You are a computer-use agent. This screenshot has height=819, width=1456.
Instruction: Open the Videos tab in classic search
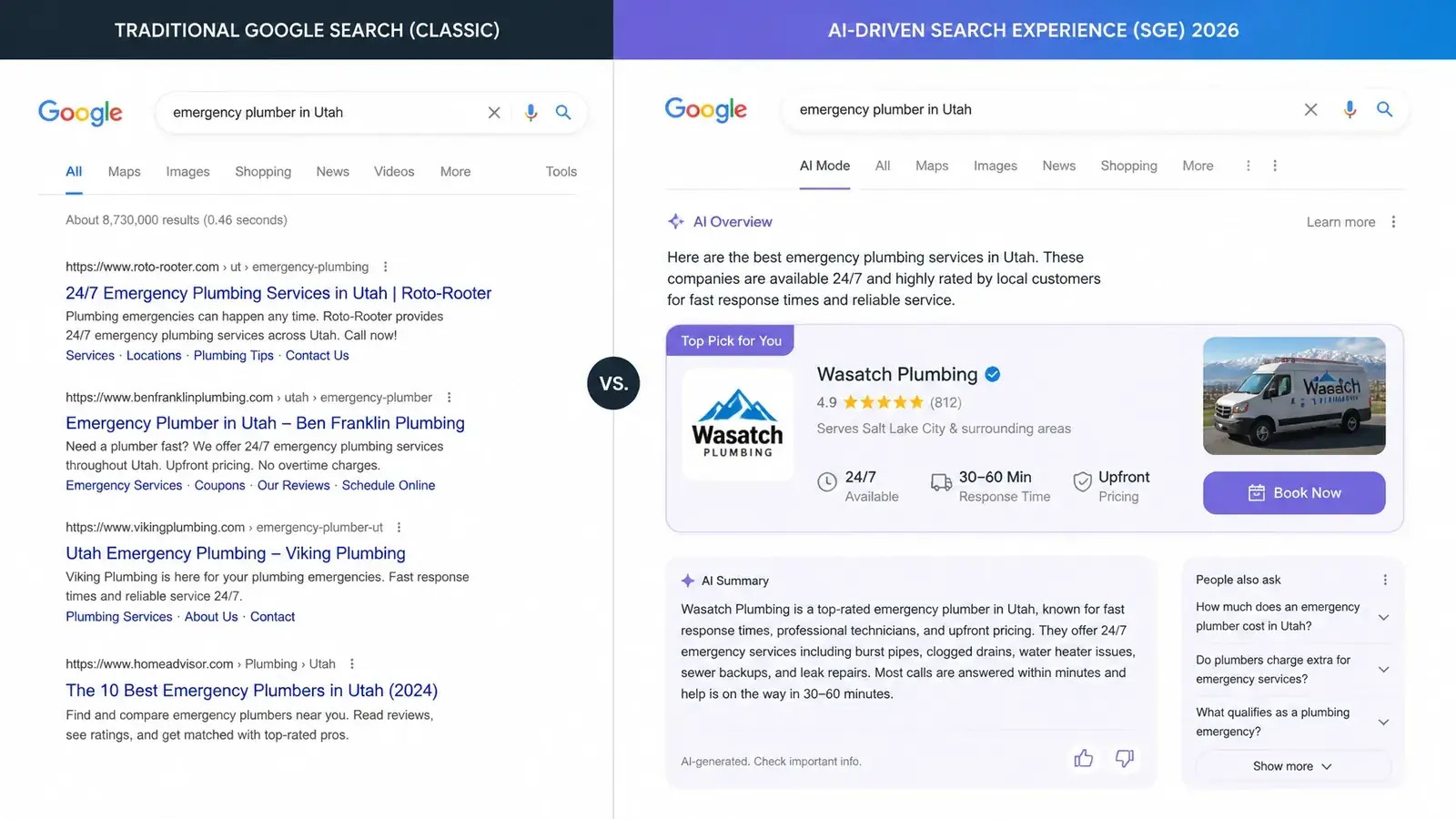tap(394, 171)
